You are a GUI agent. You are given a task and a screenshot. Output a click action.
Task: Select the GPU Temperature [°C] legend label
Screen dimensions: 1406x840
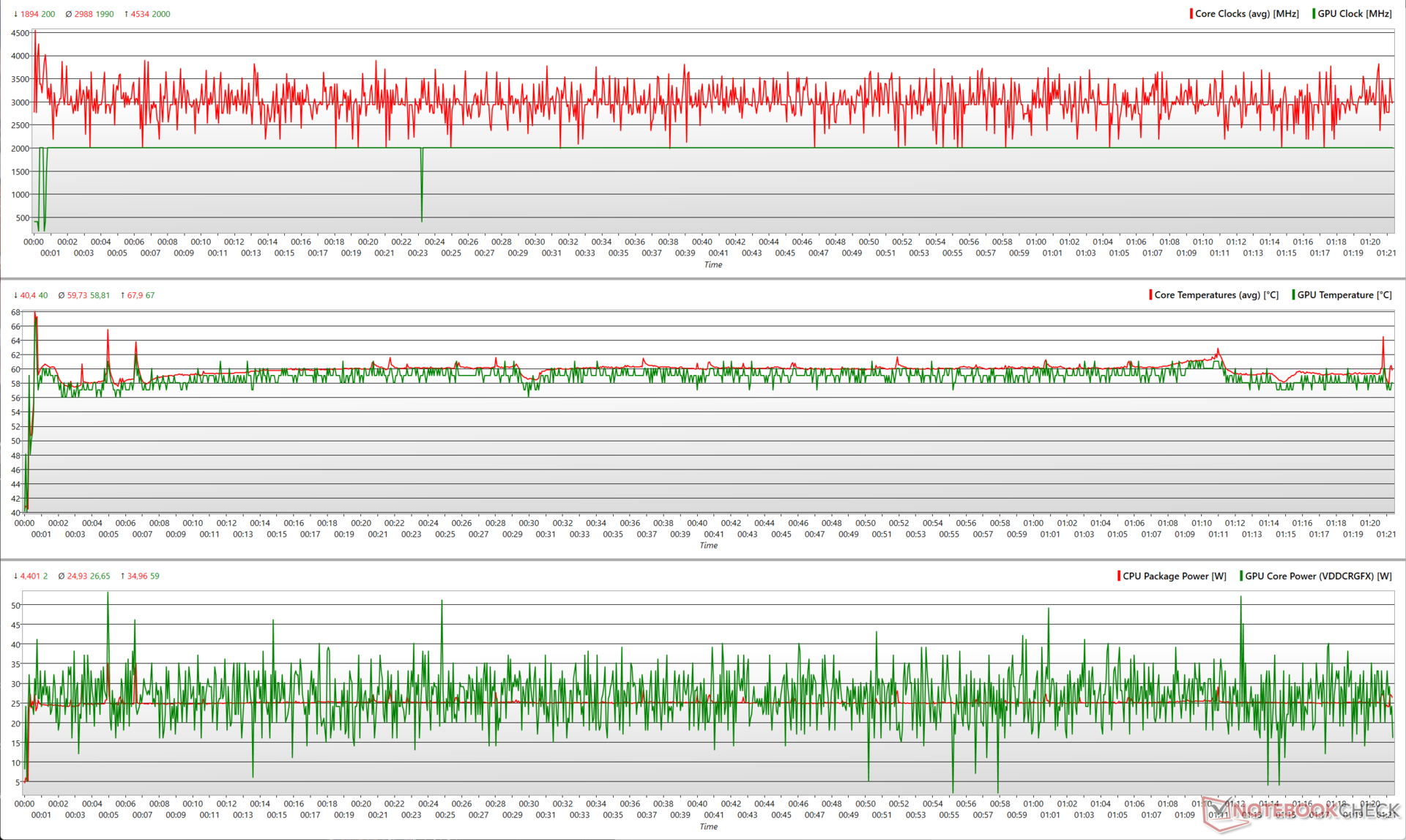pyautogui.click(x=1344, y=295)
